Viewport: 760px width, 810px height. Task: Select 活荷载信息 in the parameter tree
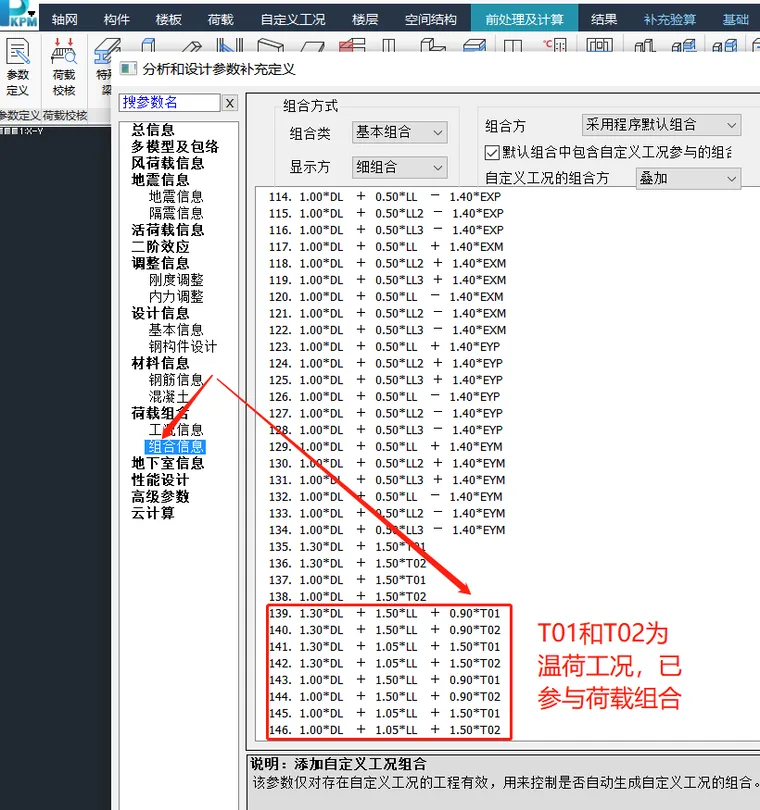pos(168,230)
